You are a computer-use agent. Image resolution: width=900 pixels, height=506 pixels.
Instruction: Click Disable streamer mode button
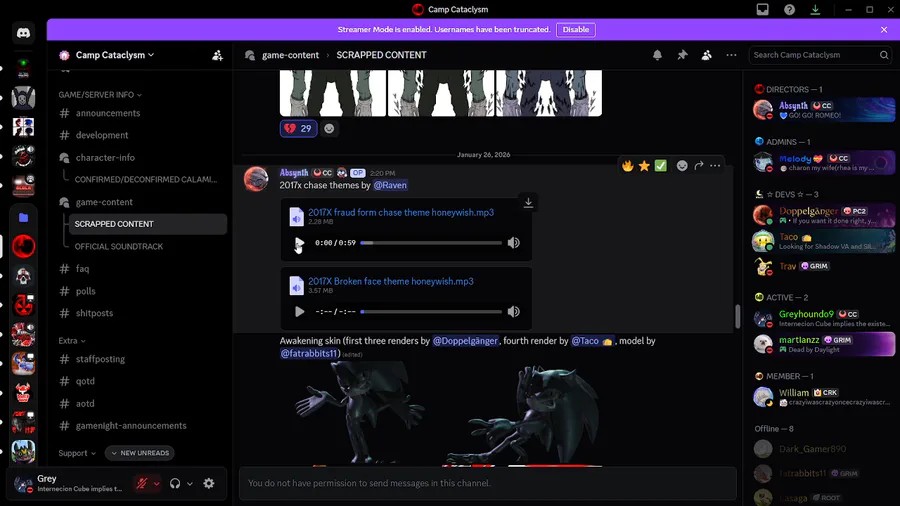[576, 30]
